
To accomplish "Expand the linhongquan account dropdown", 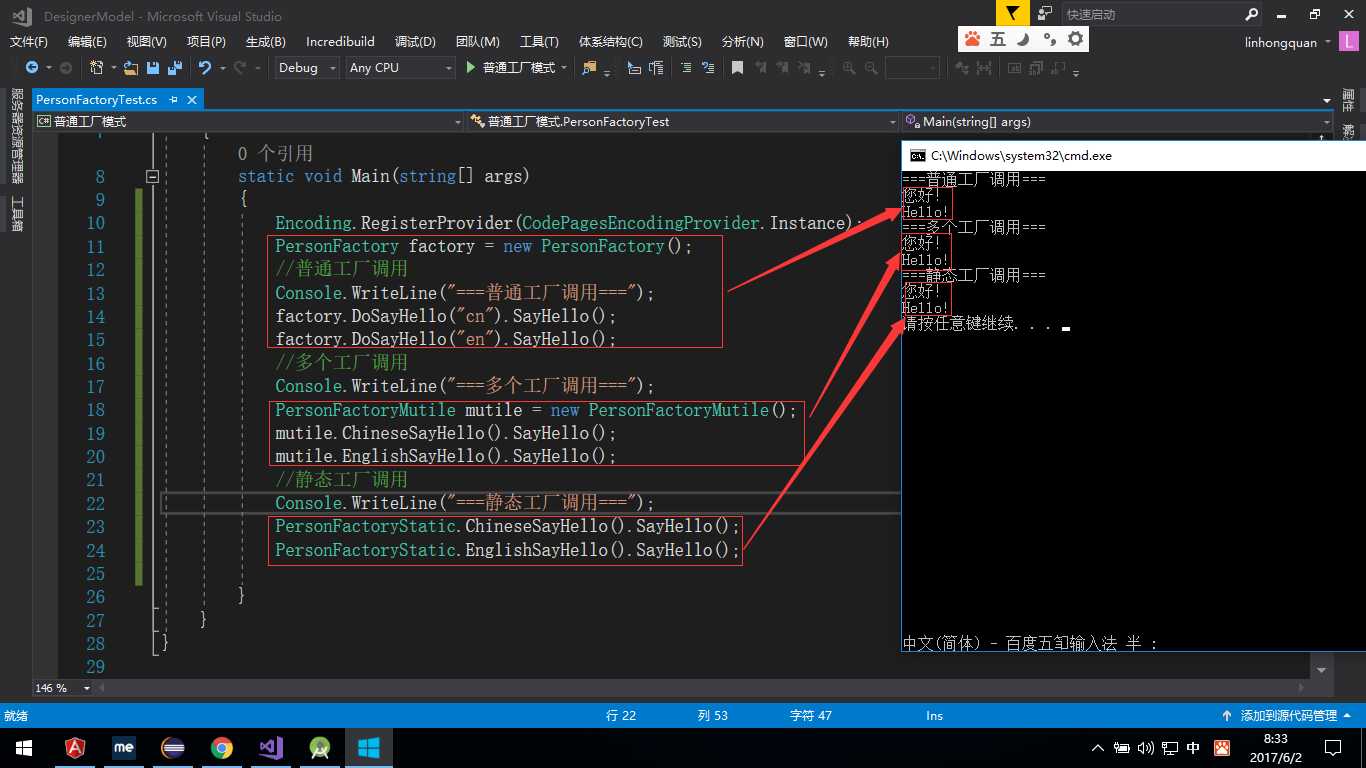I will point(1328,42).
